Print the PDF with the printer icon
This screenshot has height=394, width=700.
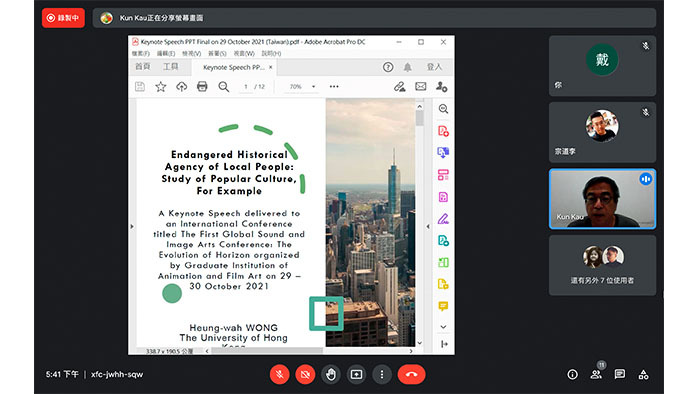click(x=202, y=87)
